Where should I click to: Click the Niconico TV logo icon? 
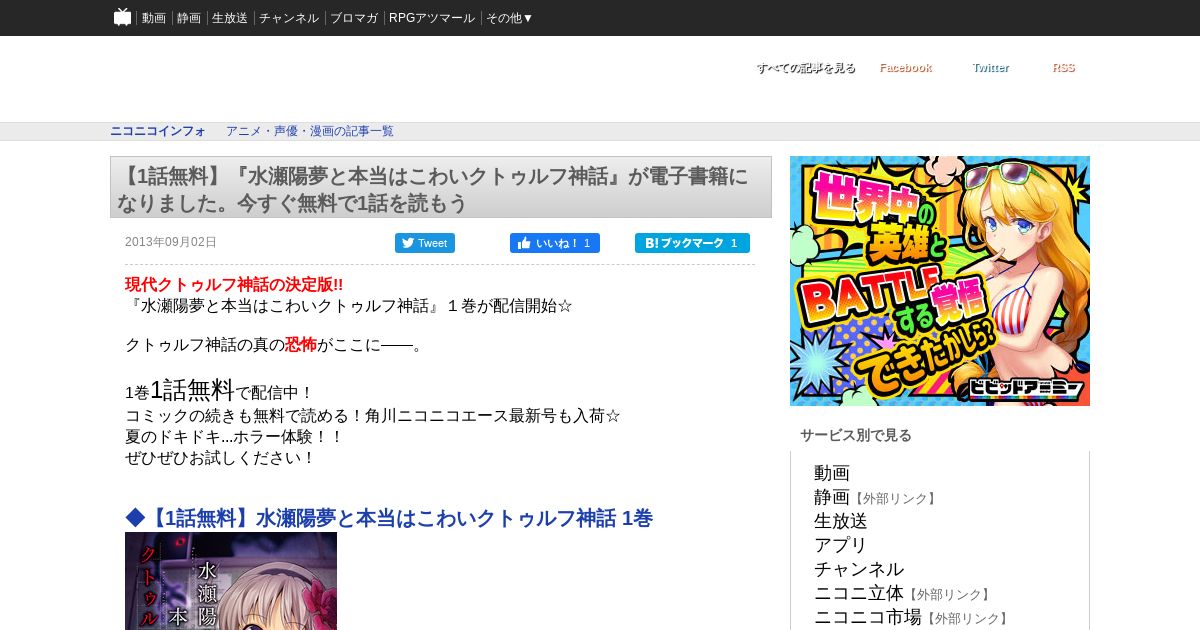(123, 17)
